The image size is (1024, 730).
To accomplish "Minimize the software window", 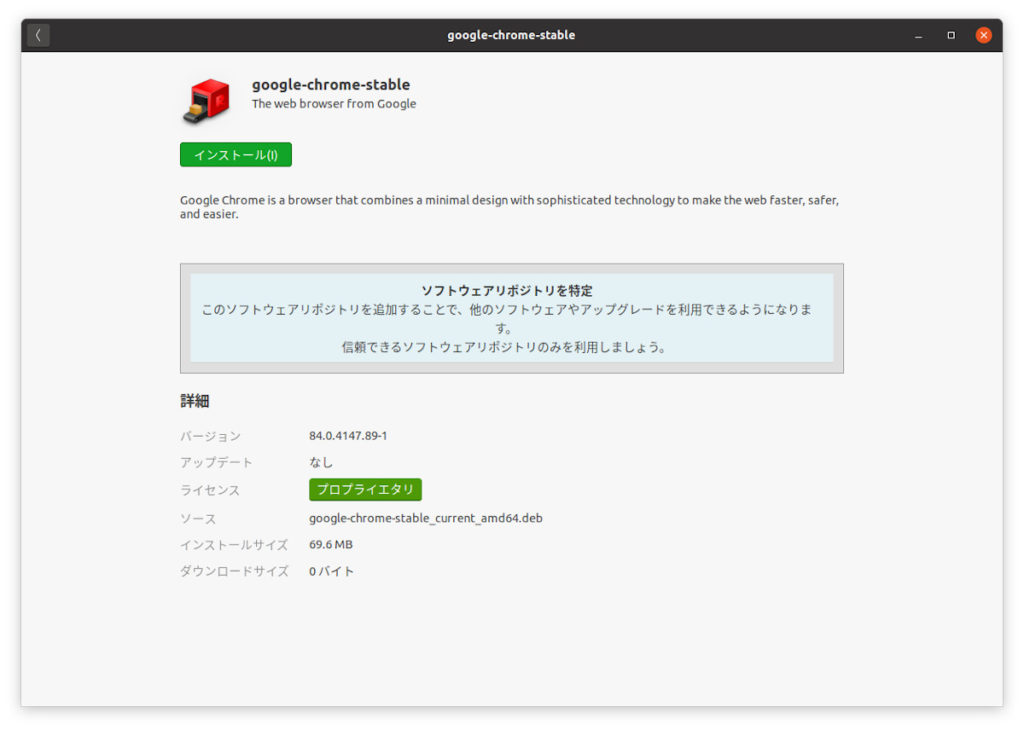I will pos(918,36).
